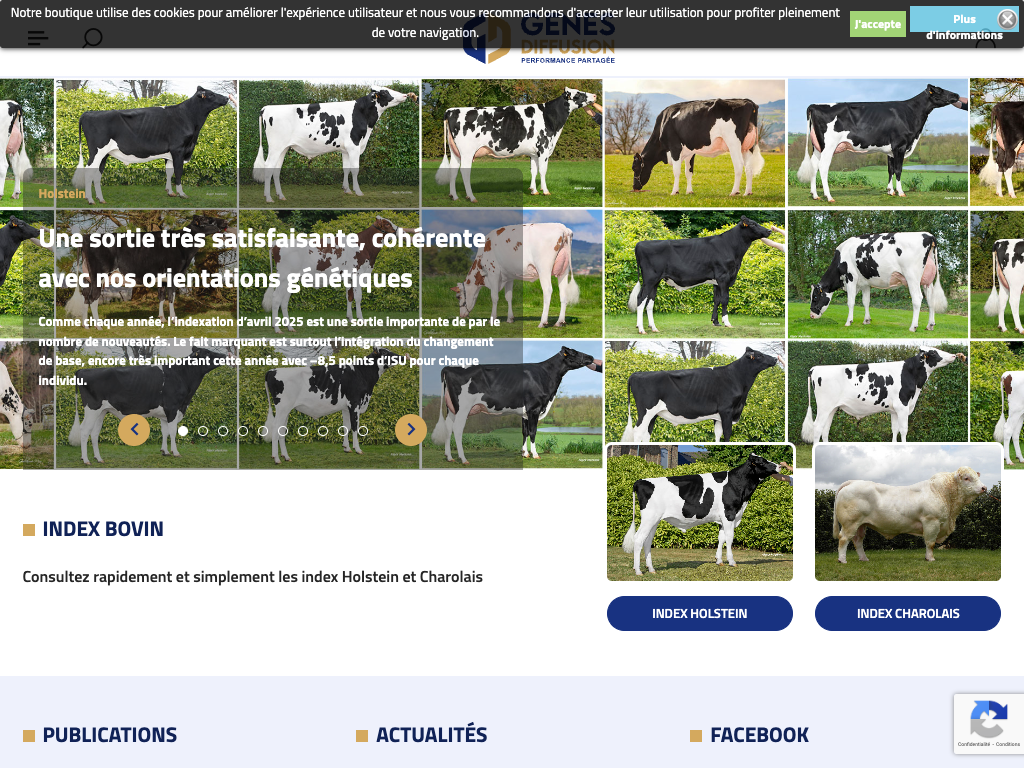Open the INDEX HOLSTEIN page
Viewport: 1024px width, 768px height.
699,613
